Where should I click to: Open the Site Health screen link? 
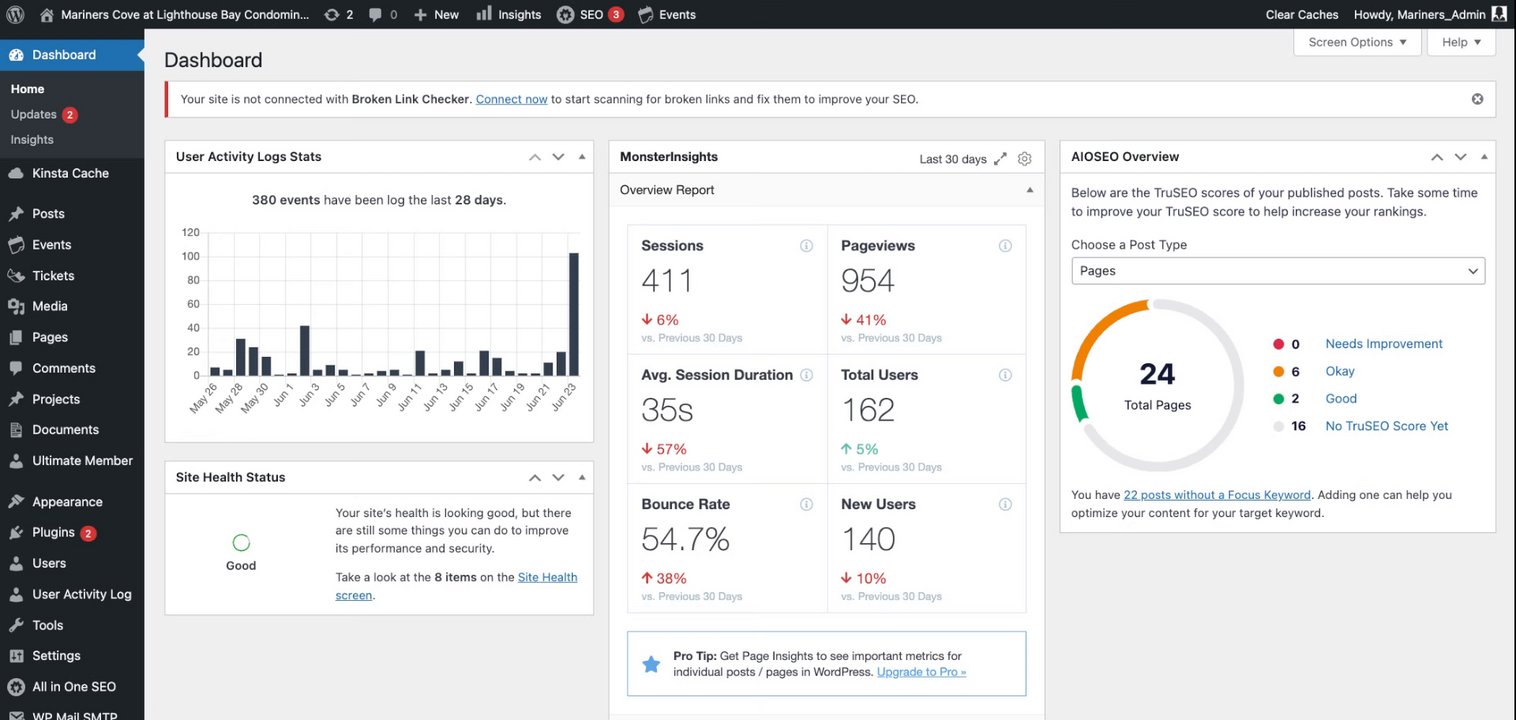pyautogui.click(x=456, y=586)
